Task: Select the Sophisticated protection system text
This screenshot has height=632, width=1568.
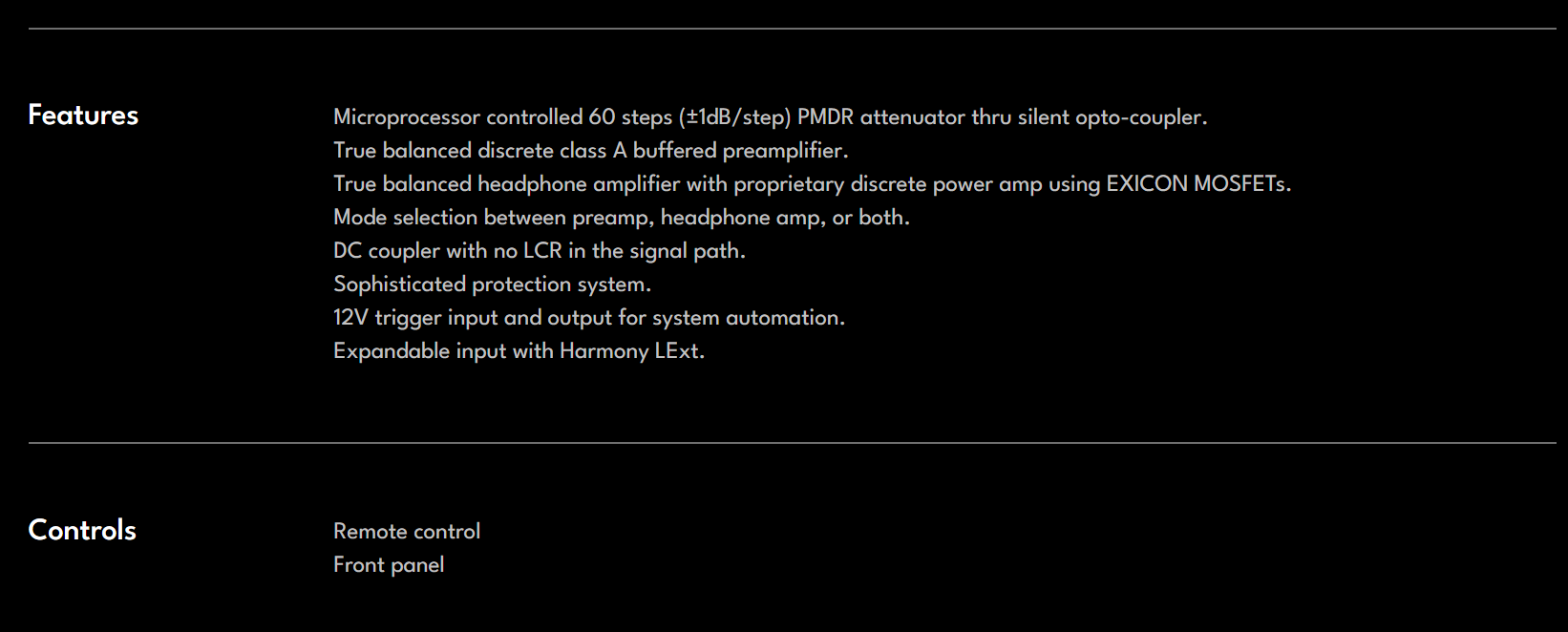Action: 492,284
